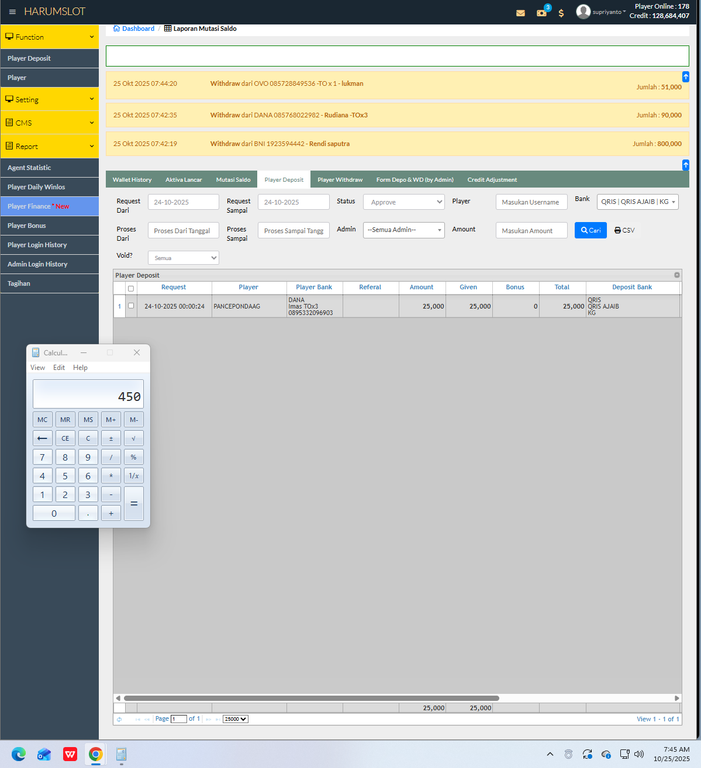Click the blue up arrow below the withdraw list
This screenshot has height=768, width=701.
tap(685, 165)
